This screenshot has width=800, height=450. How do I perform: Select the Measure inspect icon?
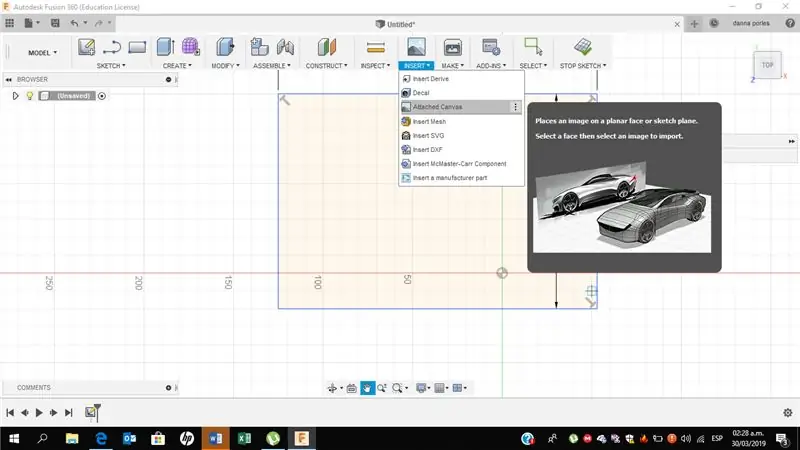coord(376,47)
